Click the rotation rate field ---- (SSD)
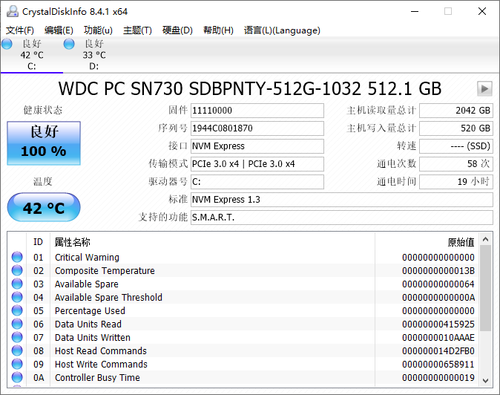Screen dimensions: 500x395 point(456,146)
